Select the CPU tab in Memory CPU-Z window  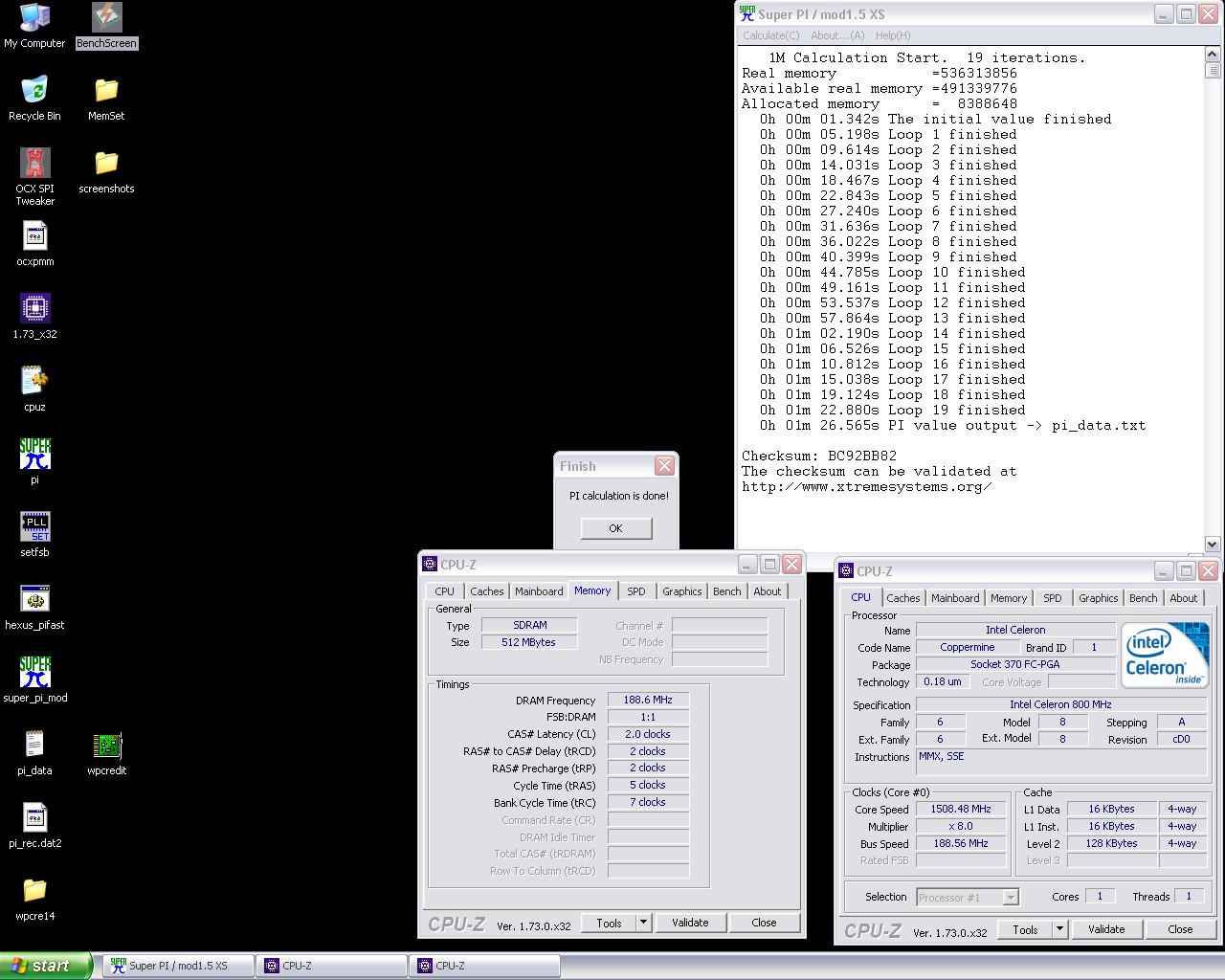click(x=445, y=591)
